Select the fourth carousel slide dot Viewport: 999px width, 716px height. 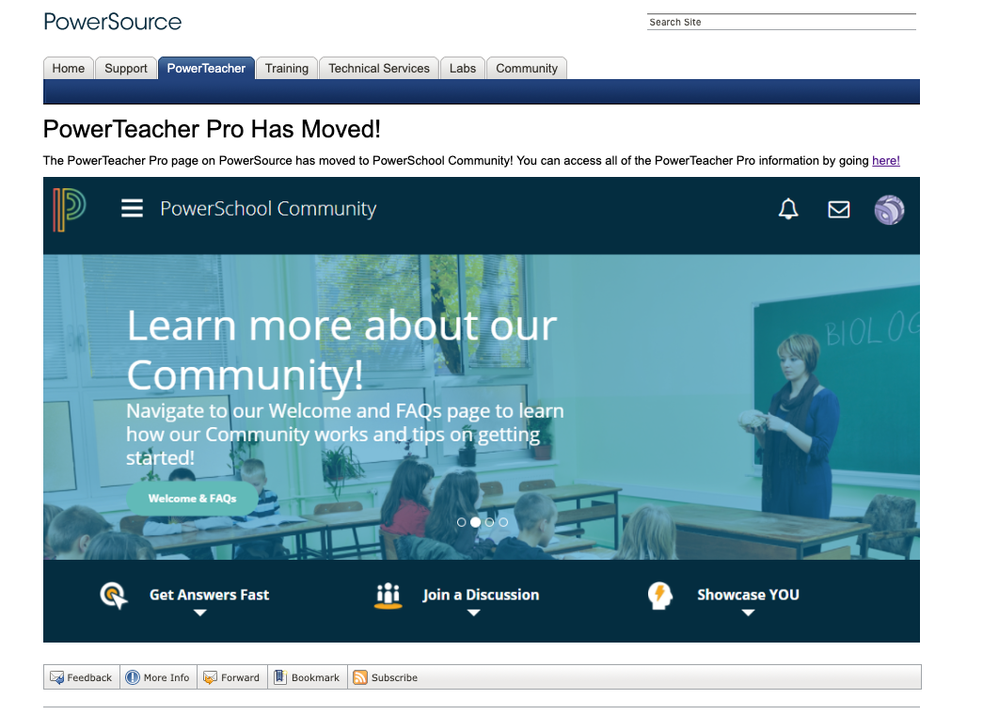point(503,522)
